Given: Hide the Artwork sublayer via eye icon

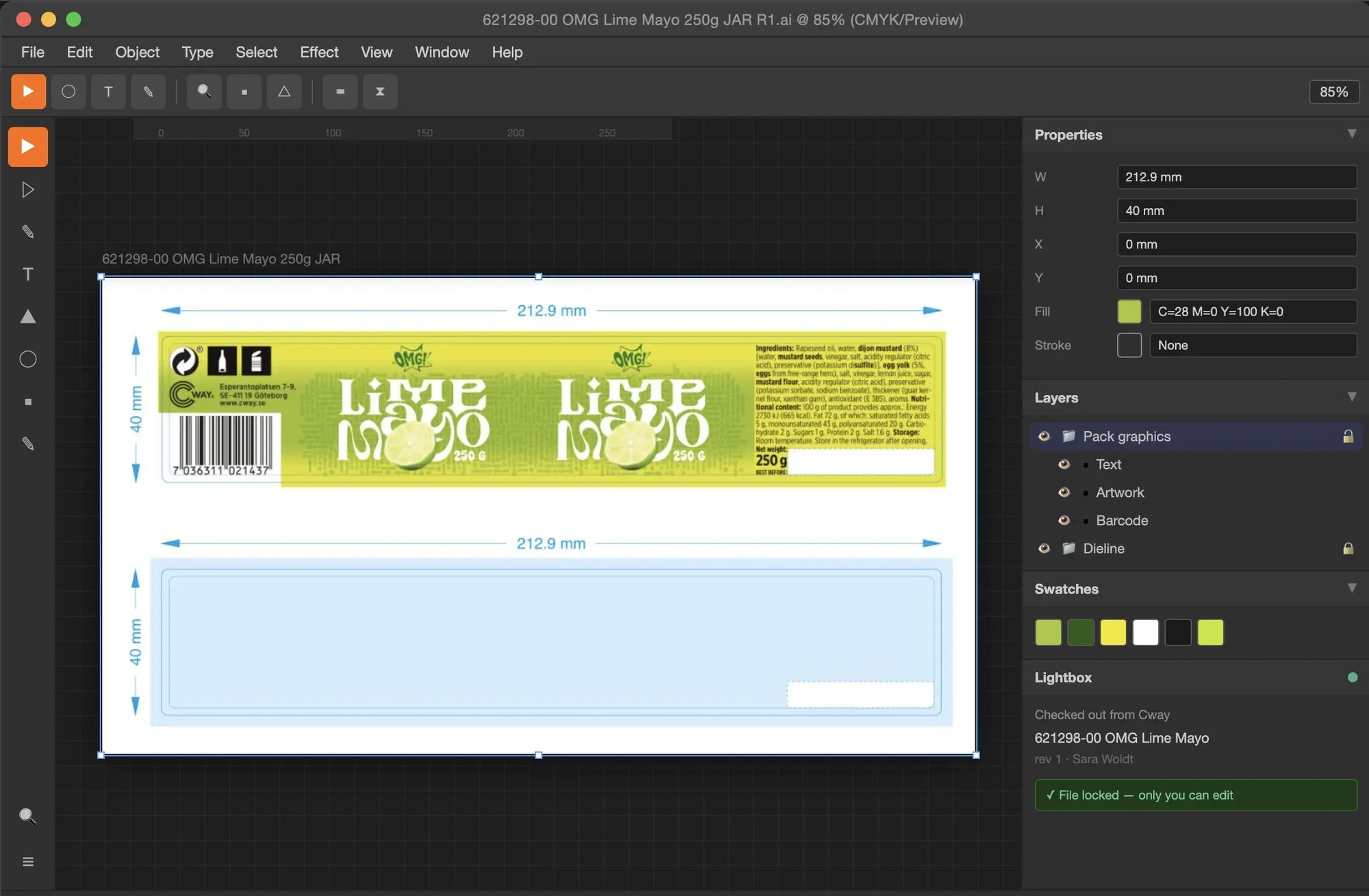Looking at the screenshot, I should click(x=1064, y=493).
